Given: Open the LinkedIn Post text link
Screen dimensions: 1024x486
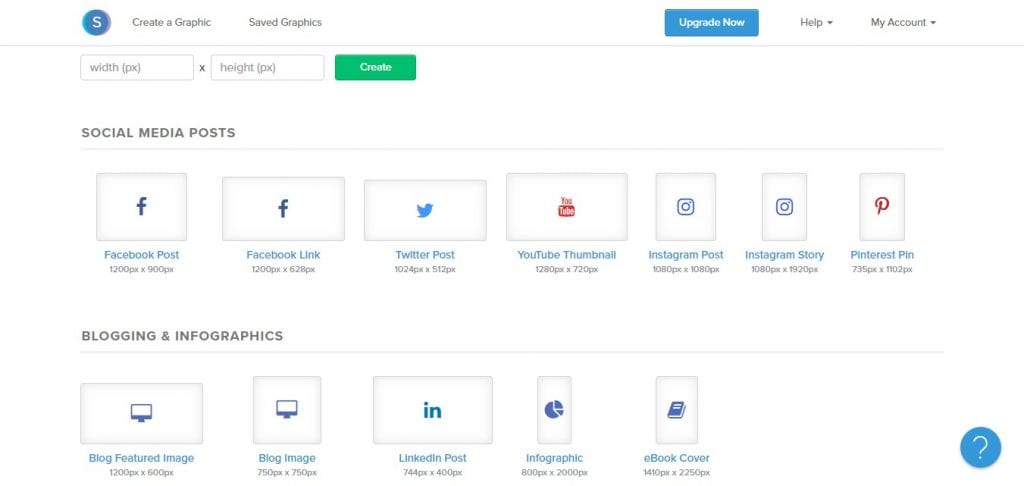Looking at the screenshot, I should [x=432, y=458].
